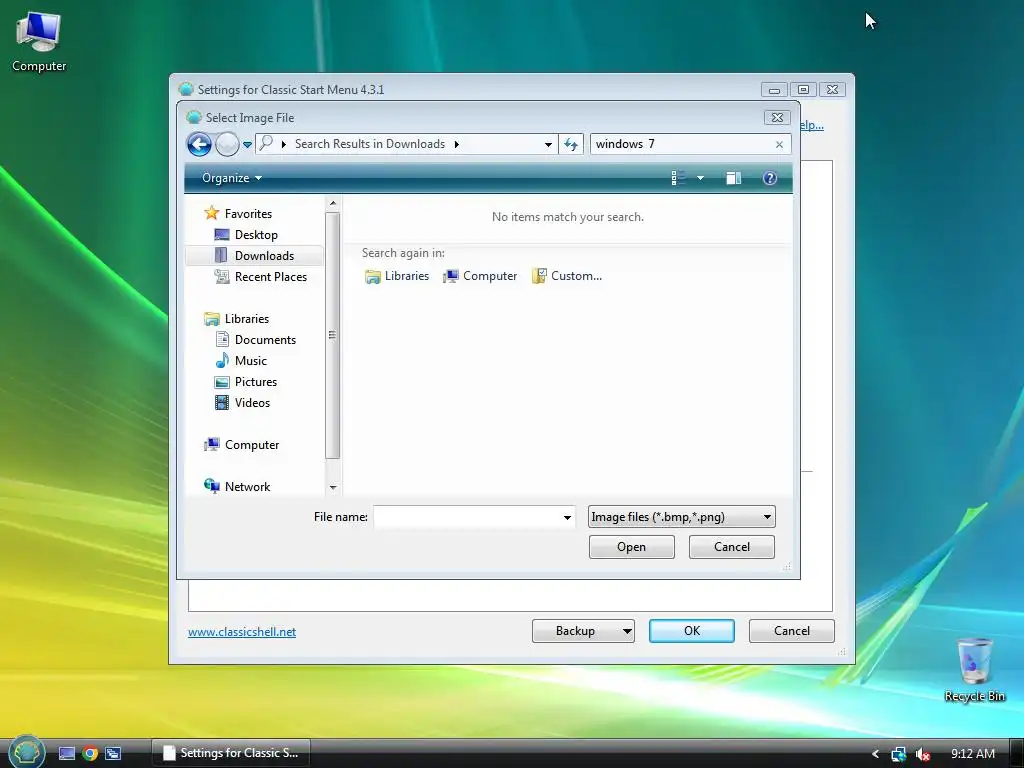The image size is (1024, 768).
Task: Open the network tray icon
Action: (899, 754)
